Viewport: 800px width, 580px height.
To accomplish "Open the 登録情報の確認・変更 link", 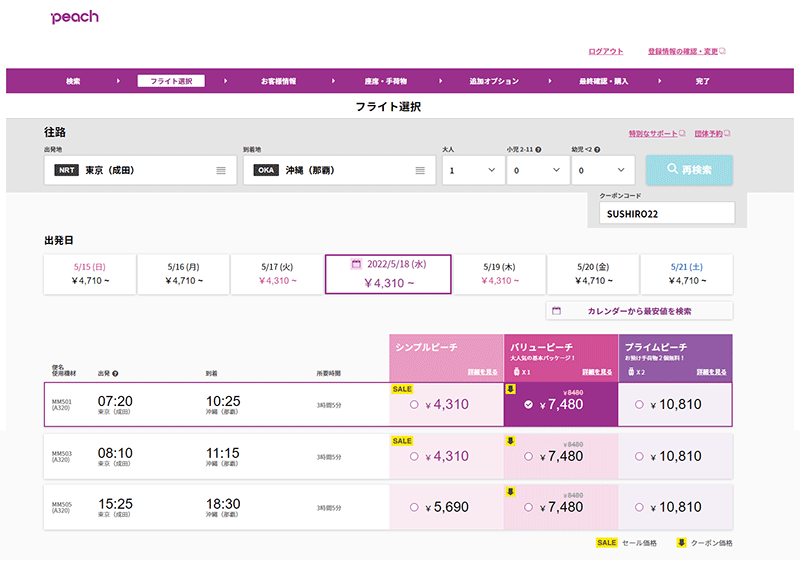I will tap(683, 52).
